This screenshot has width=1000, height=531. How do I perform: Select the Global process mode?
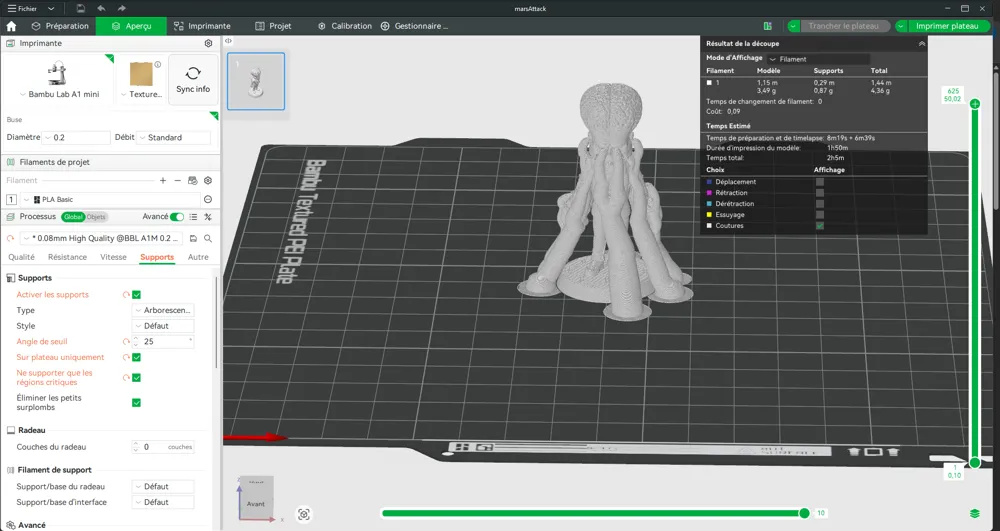(73, 217)
